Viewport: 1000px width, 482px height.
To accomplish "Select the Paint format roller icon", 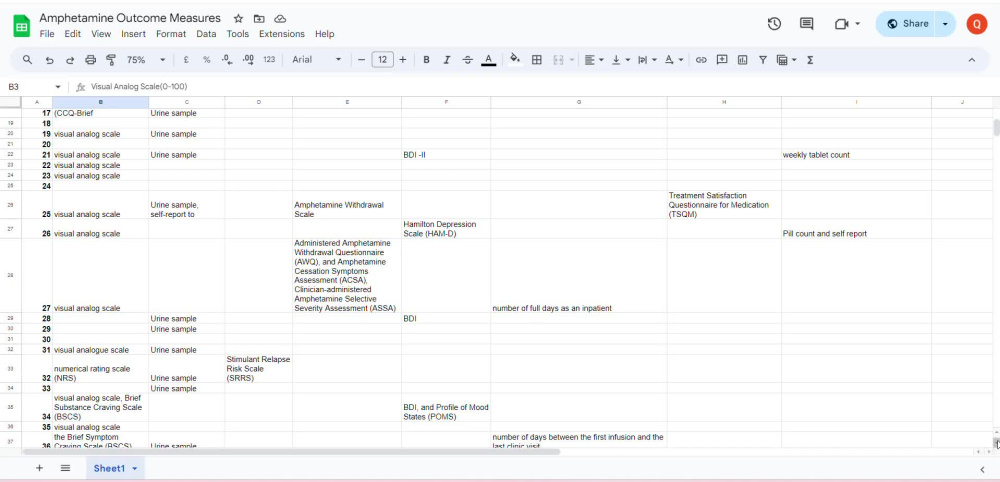I will pos(111,60).
